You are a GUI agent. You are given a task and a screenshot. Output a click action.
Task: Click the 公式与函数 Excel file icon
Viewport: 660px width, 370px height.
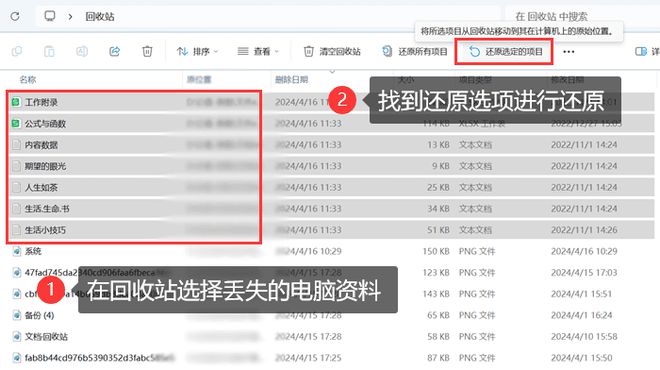click(x=16, y=124)
